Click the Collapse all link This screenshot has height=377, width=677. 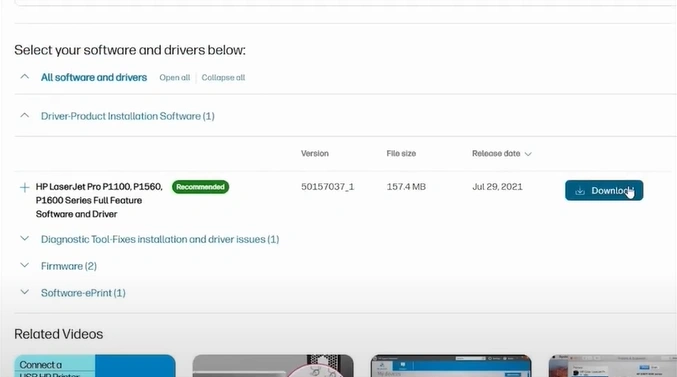click(223, 78)
